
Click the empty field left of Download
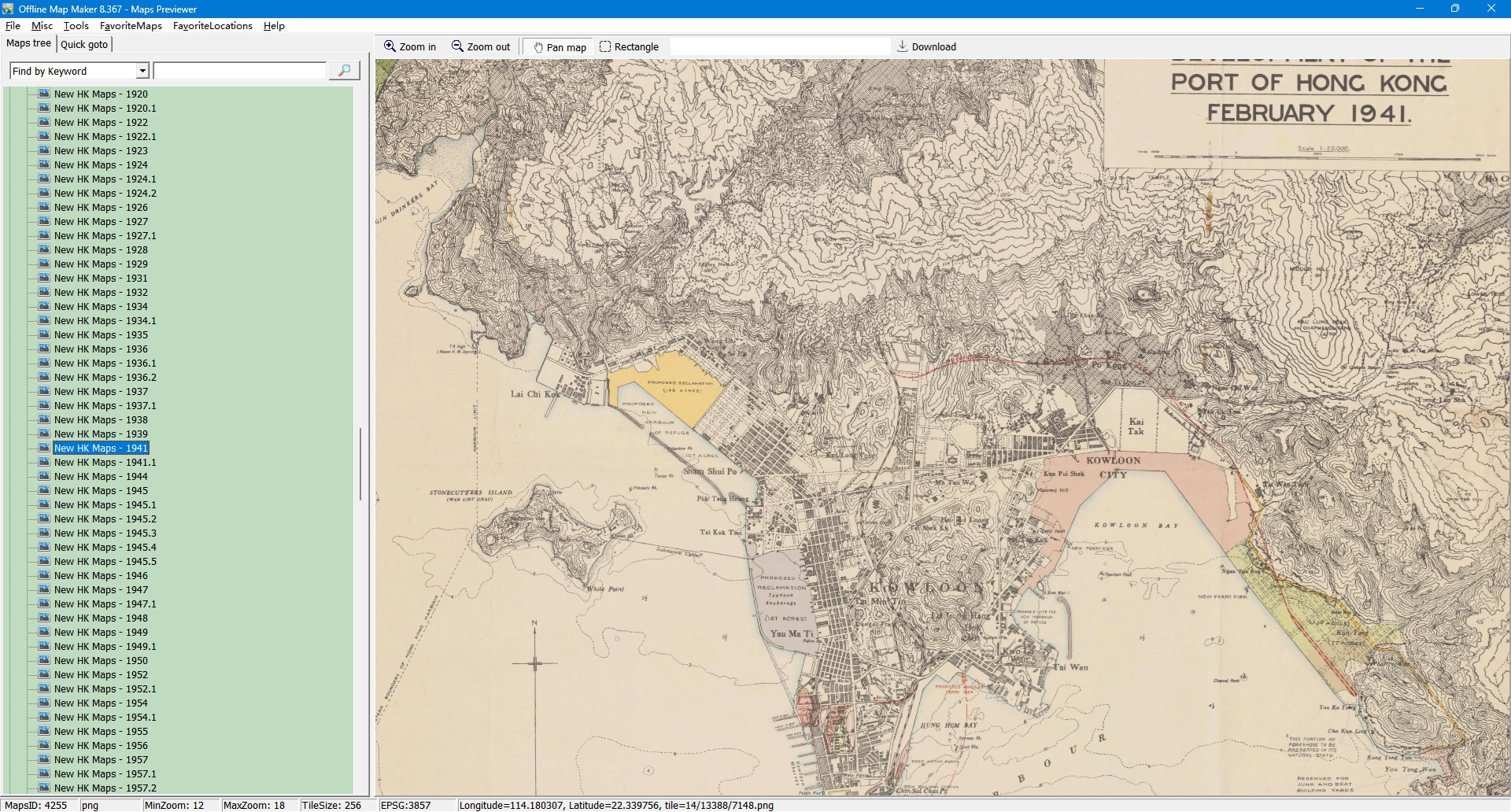tap(779, 46)
